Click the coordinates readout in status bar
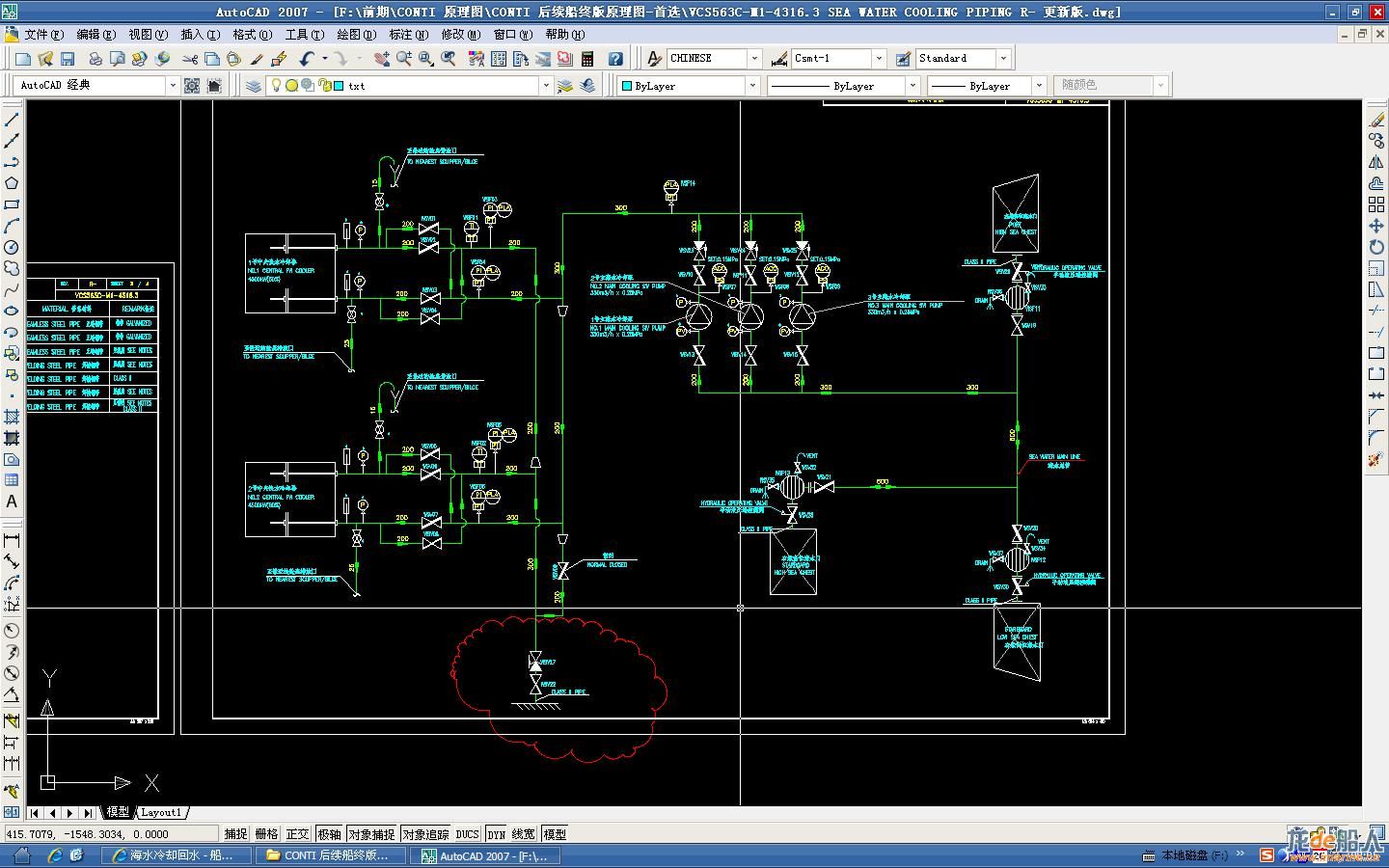The height and width of the screenshot is (868, 1389). tap(111, 834)
